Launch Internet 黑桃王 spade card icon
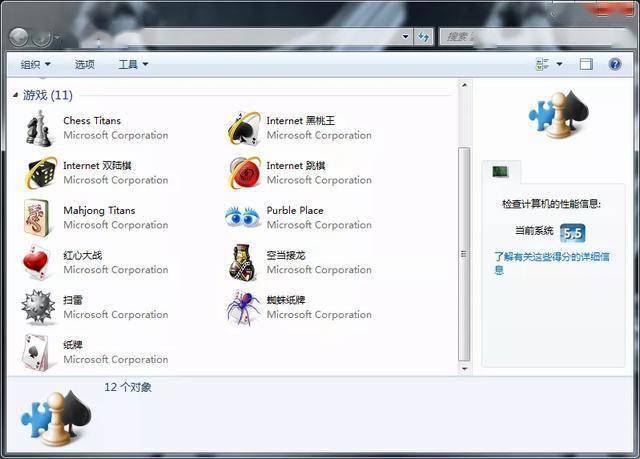The image size is (640, 459). tap(244, 129)
